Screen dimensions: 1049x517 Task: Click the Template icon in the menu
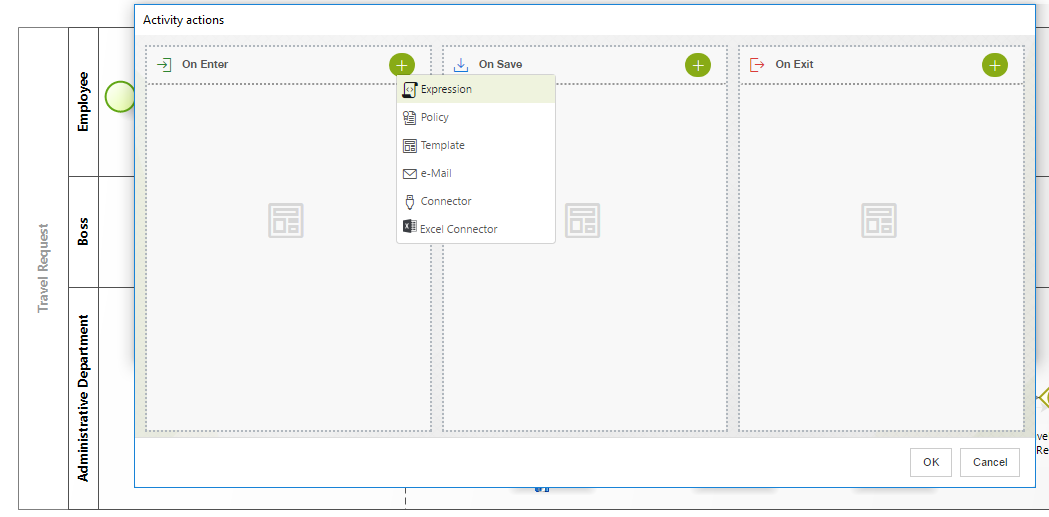409,145
